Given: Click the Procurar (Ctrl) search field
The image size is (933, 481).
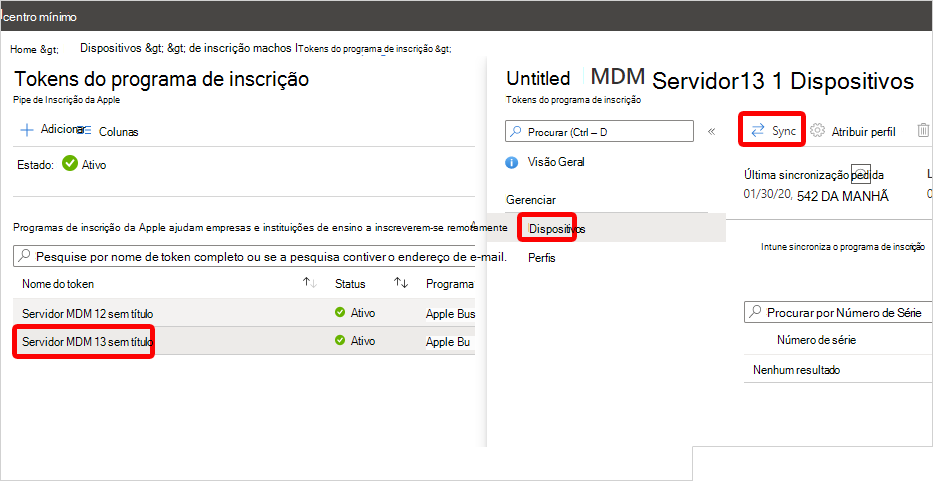Looking at the screenshot, I should coord(599,132).
